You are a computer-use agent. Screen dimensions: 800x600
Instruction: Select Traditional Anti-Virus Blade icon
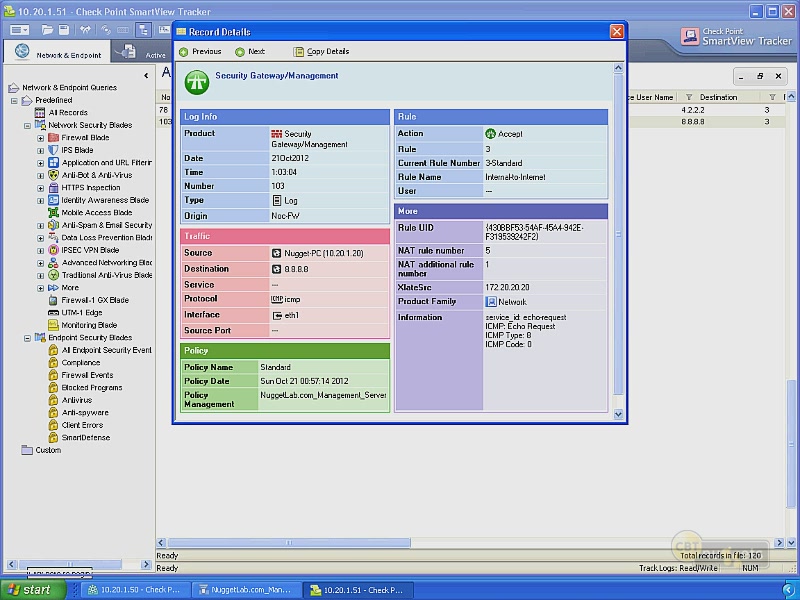click(53, 275)
